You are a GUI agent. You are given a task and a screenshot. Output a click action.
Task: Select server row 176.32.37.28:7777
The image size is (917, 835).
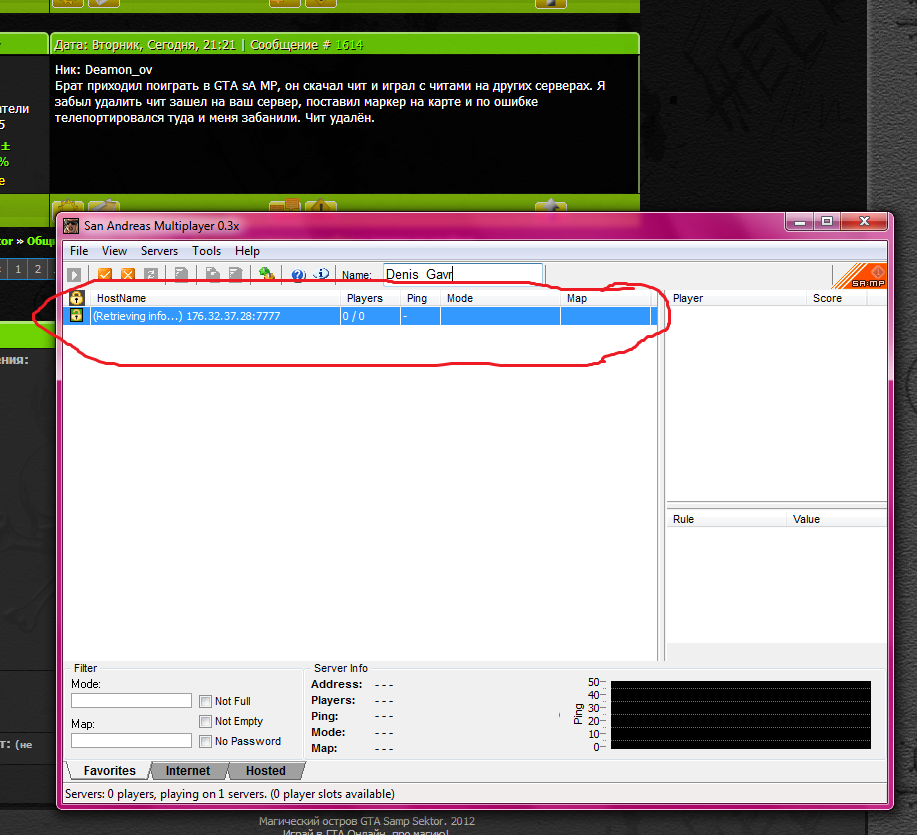360,316
